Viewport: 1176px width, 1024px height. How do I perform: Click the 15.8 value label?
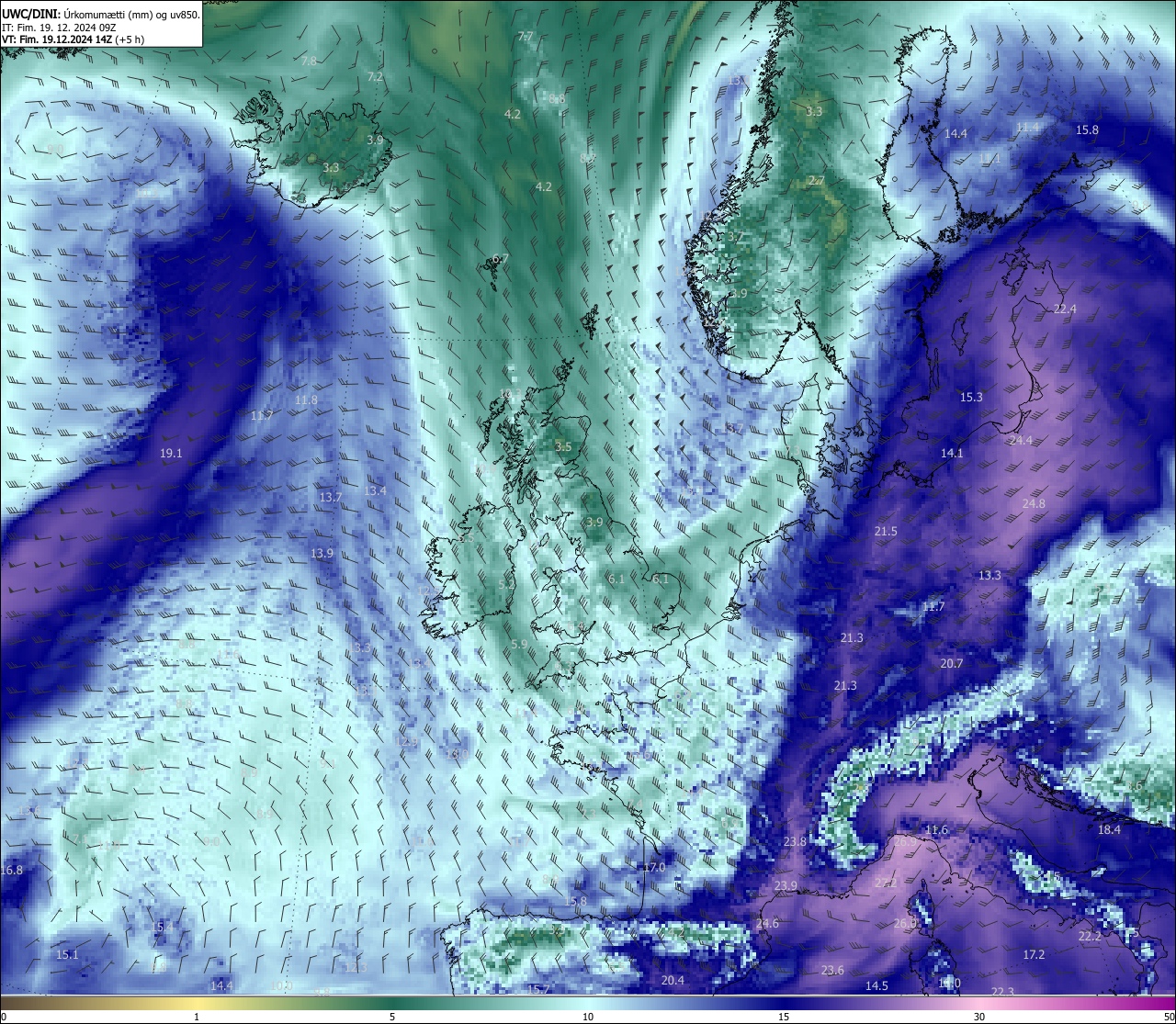(1087, 129)
